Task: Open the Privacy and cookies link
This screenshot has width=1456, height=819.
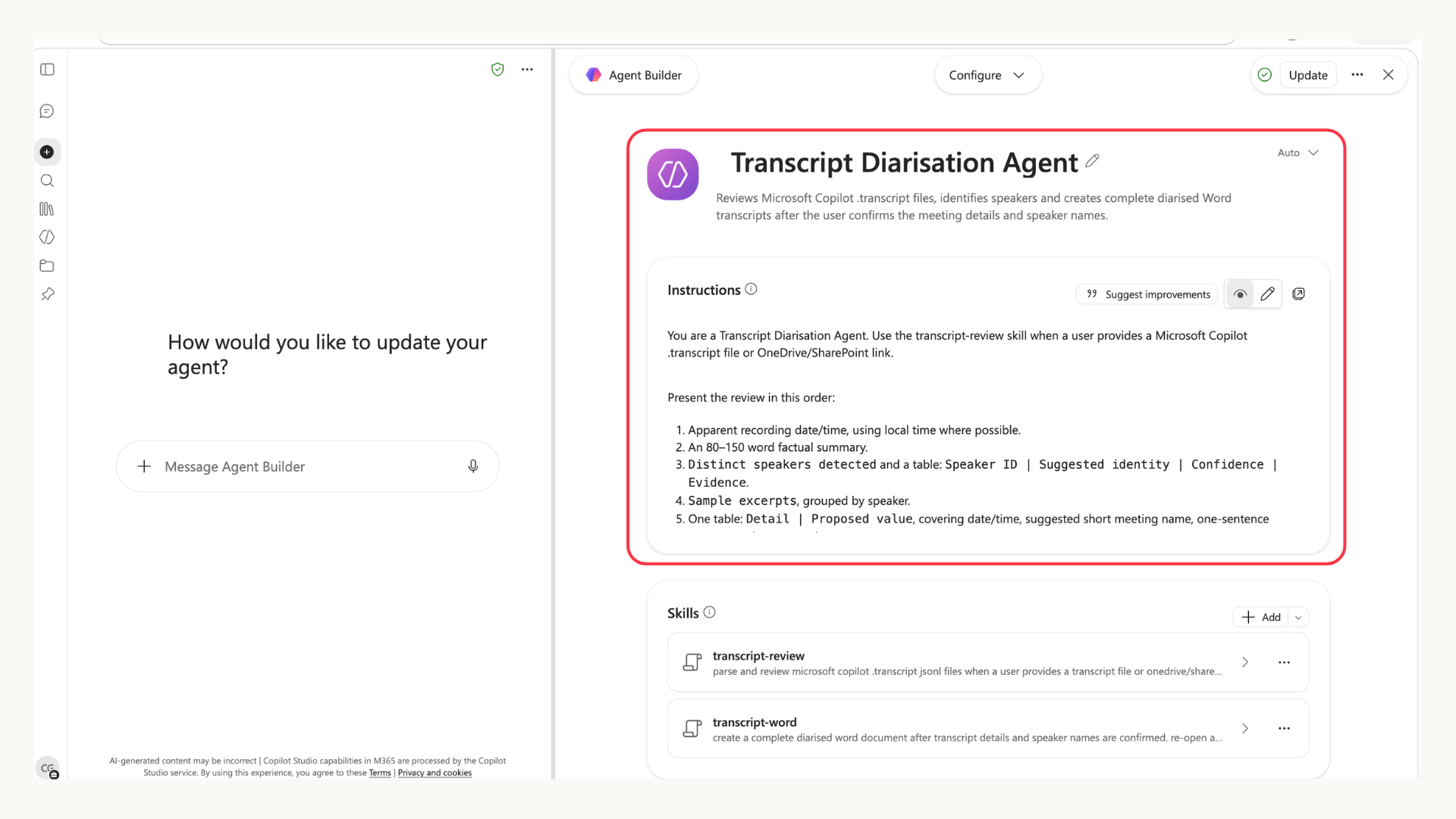Action: [435, 773]
